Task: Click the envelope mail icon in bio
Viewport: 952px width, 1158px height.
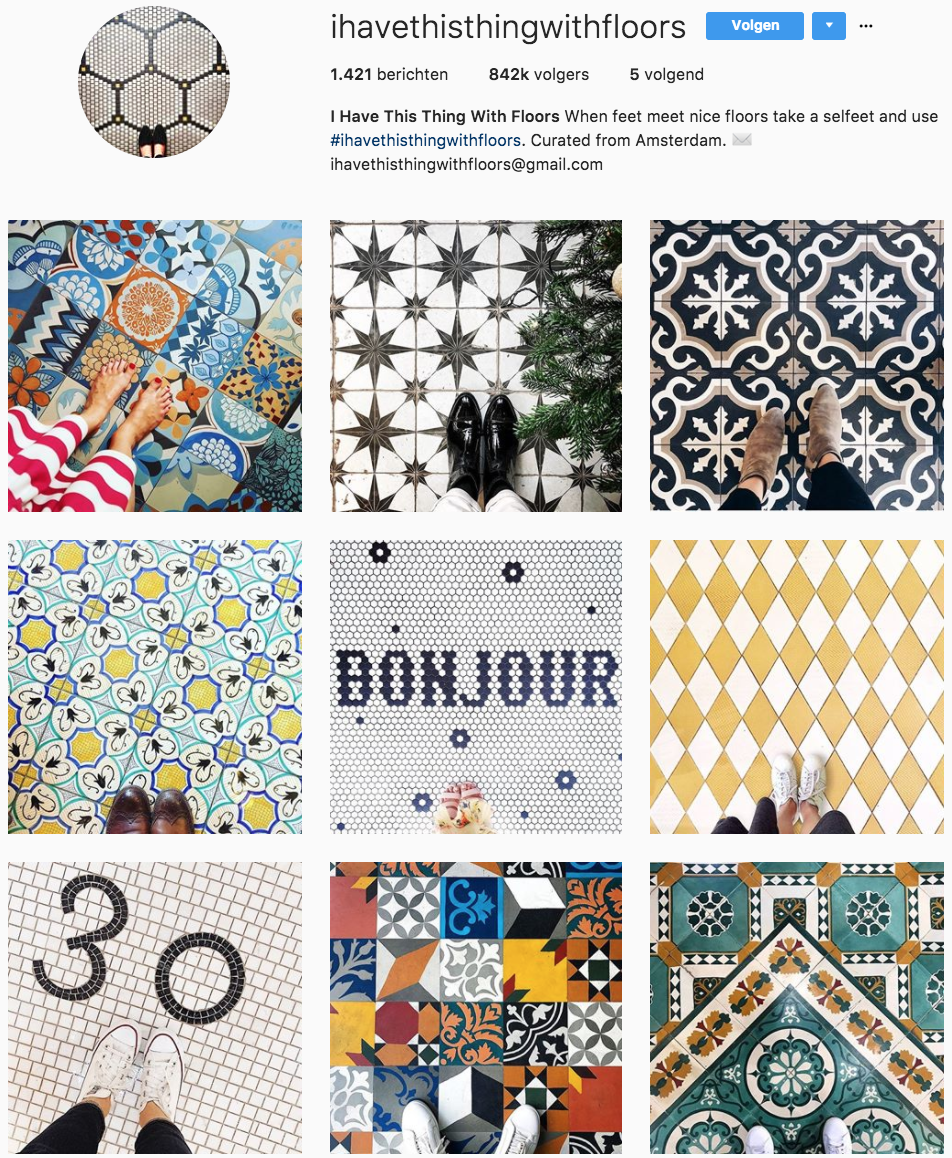Action: [742, 140]
